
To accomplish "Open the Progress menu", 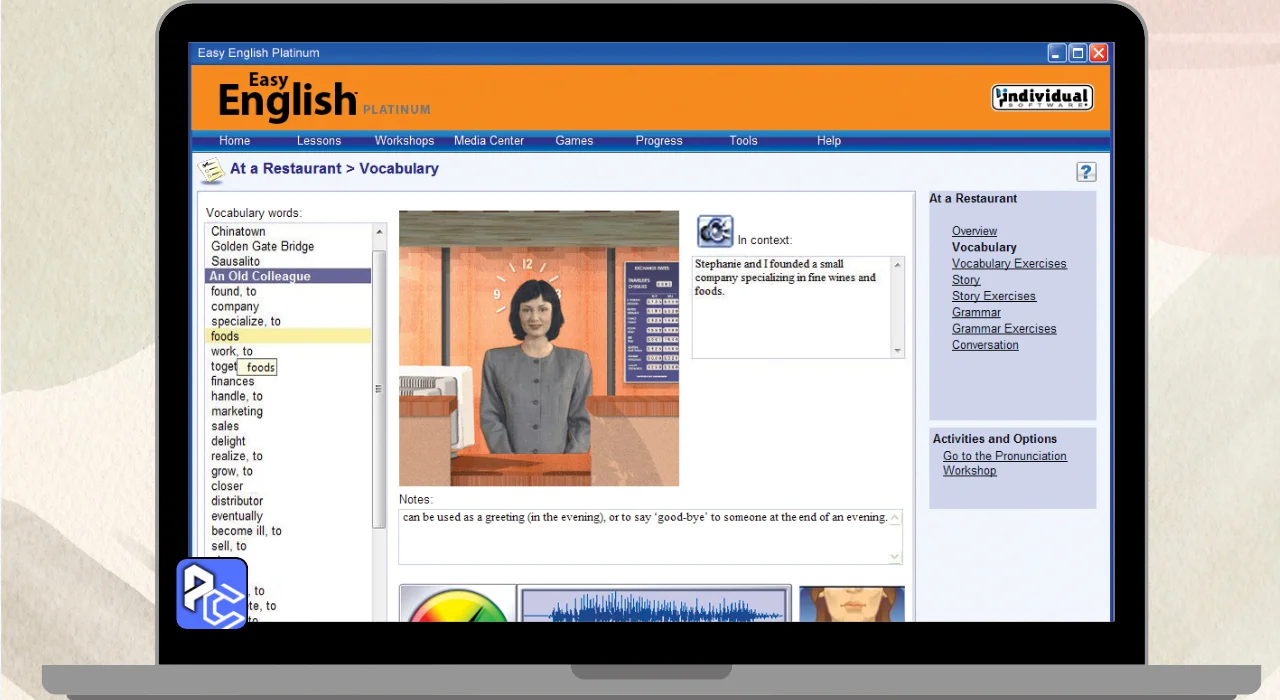I will pos(659,141).
